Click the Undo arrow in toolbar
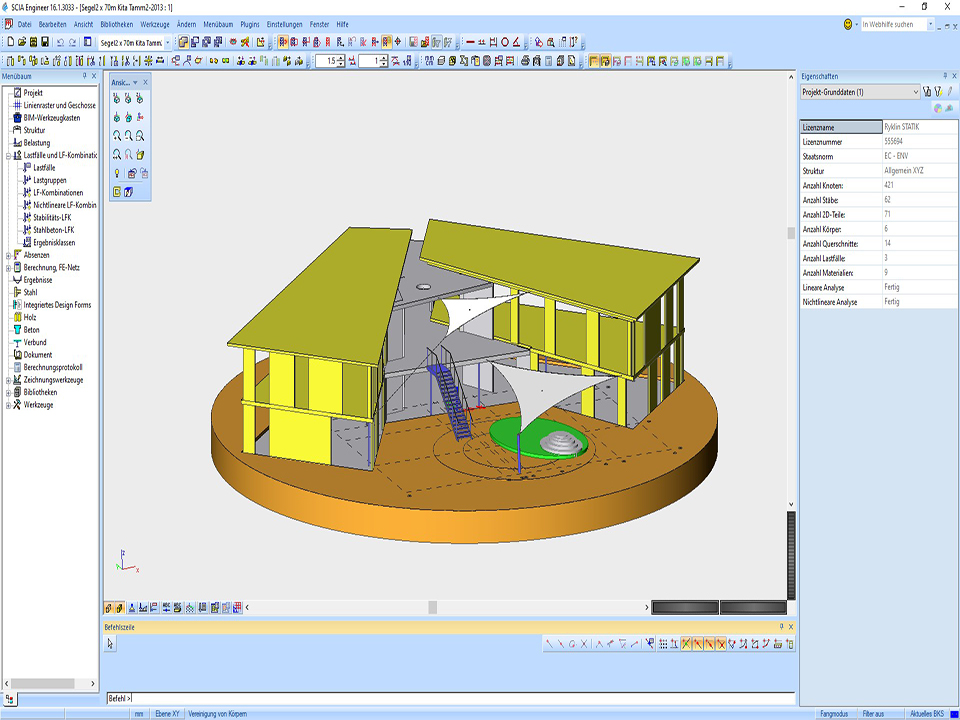960x720 pixels. pos(60,42)
